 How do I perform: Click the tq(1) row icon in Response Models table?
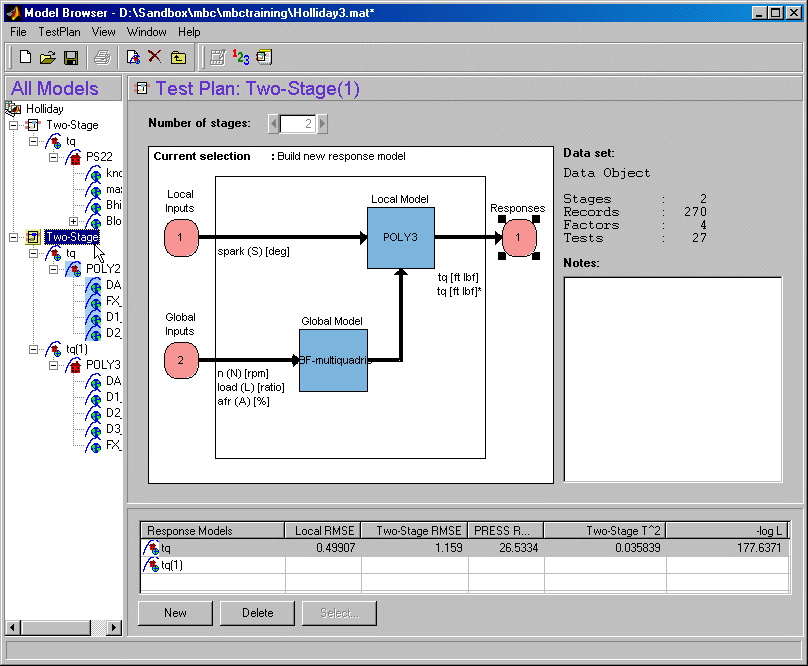click(x=151, y=565)
